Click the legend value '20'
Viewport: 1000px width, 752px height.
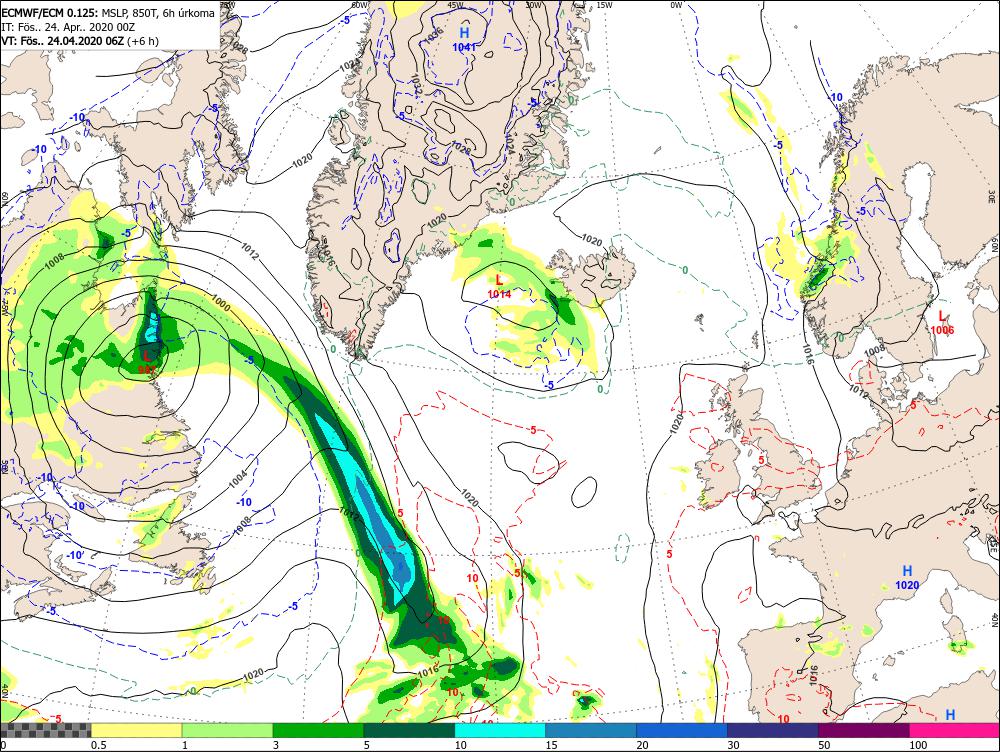(642, 745)
